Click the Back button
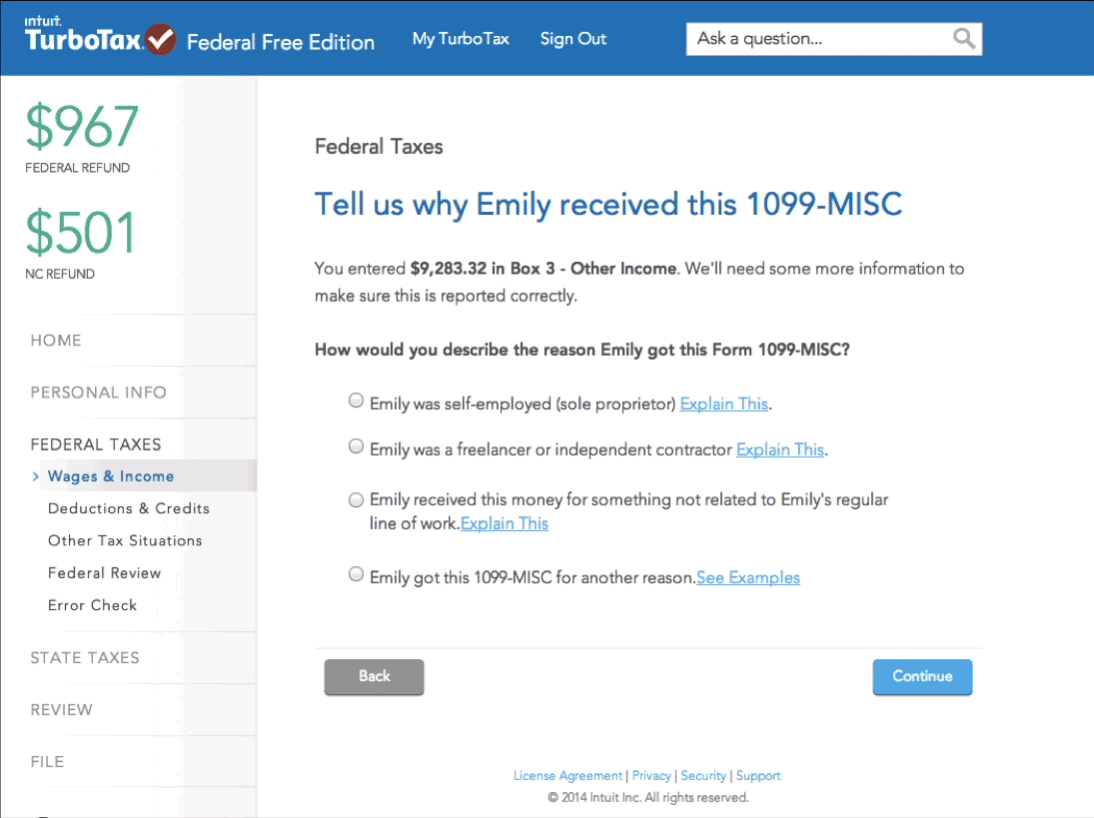 374,676
